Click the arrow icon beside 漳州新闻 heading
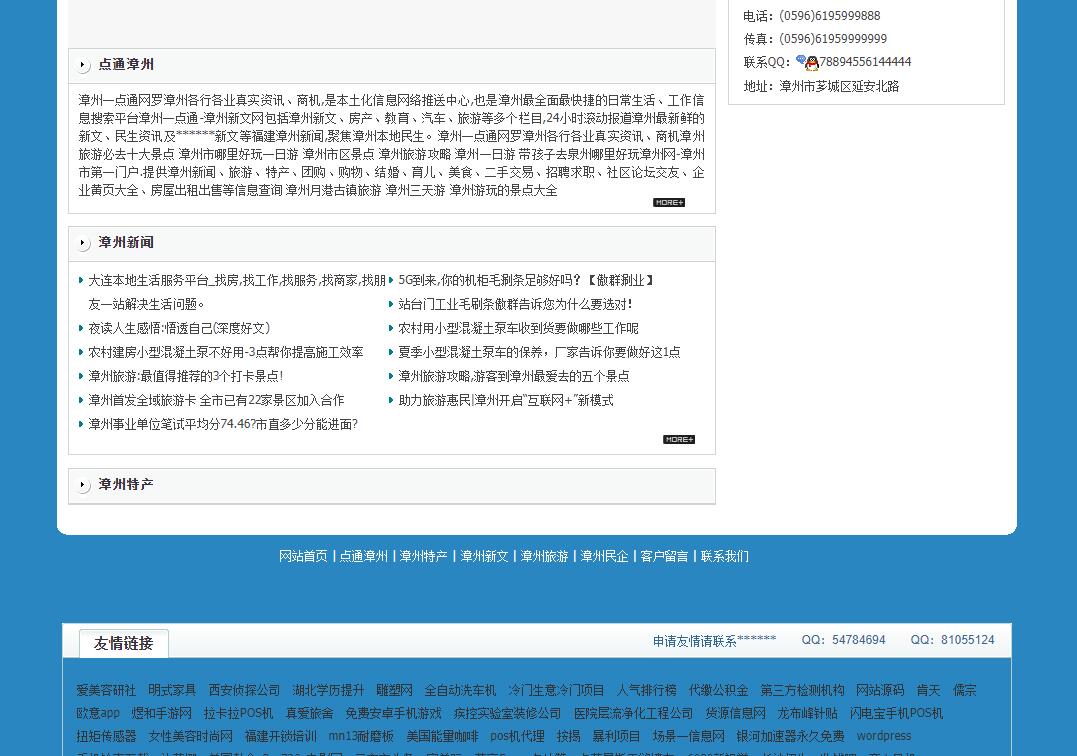The width and height of the screenshot is (1077, 756). 82,243
